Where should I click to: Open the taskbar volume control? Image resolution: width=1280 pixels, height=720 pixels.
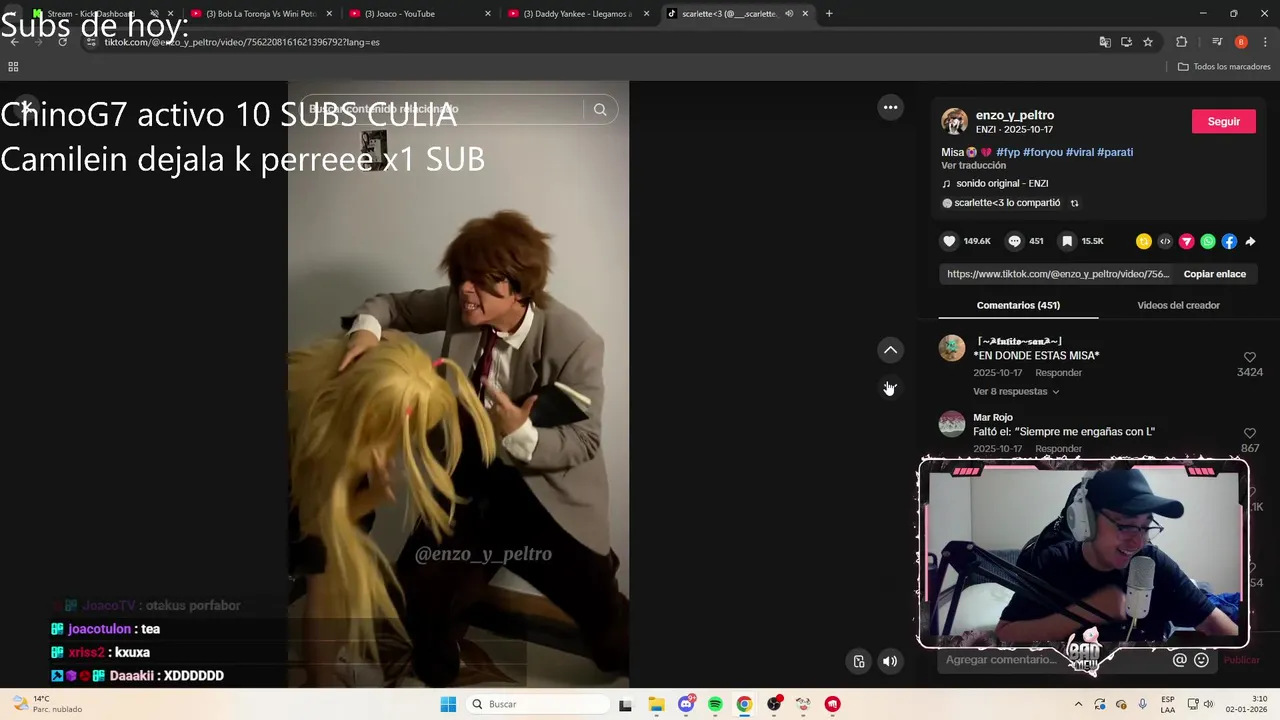pyautogui.click(x=1208, y=704)
